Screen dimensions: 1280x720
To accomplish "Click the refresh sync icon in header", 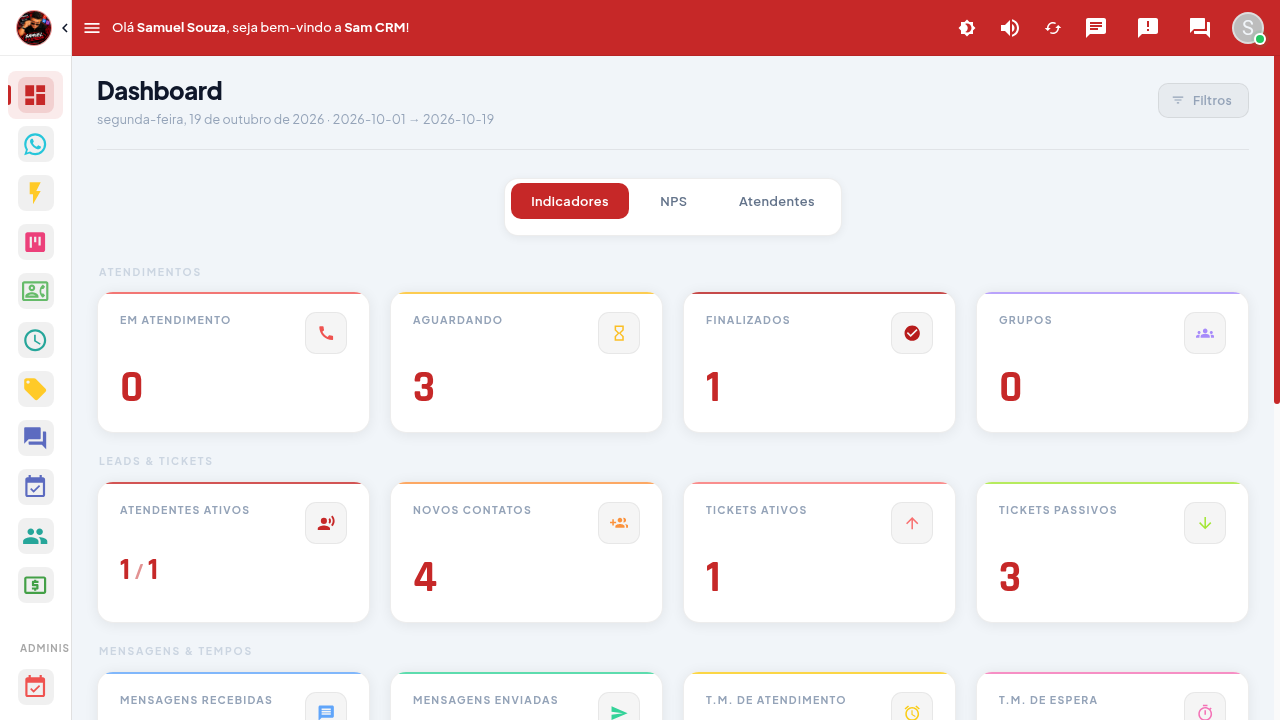I will tap(1053, 28).
